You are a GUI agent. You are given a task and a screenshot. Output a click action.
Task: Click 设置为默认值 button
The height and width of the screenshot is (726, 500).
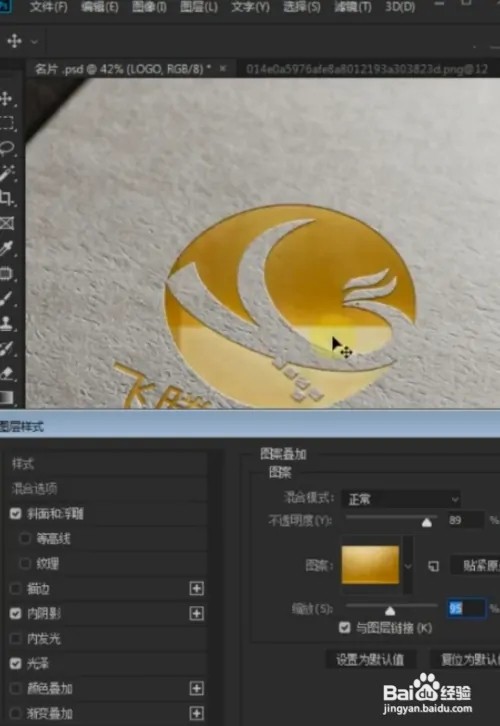coord(370,659)
